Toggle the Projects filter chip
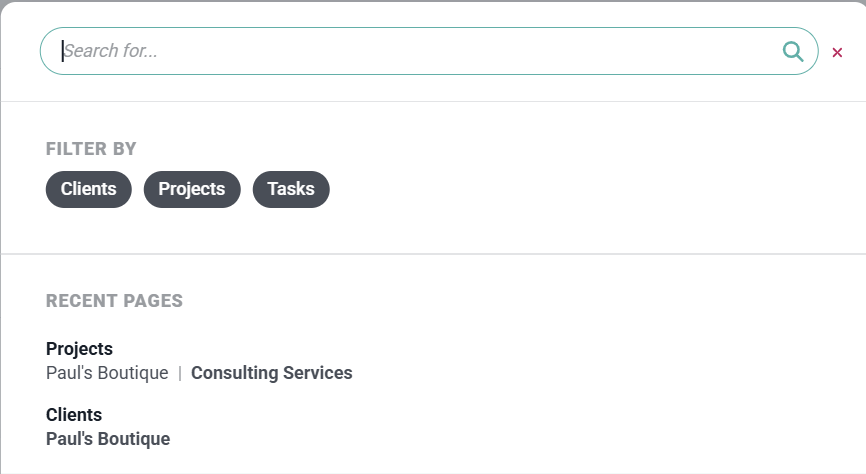This screenshot has width=866, height=474. [192, 189]
